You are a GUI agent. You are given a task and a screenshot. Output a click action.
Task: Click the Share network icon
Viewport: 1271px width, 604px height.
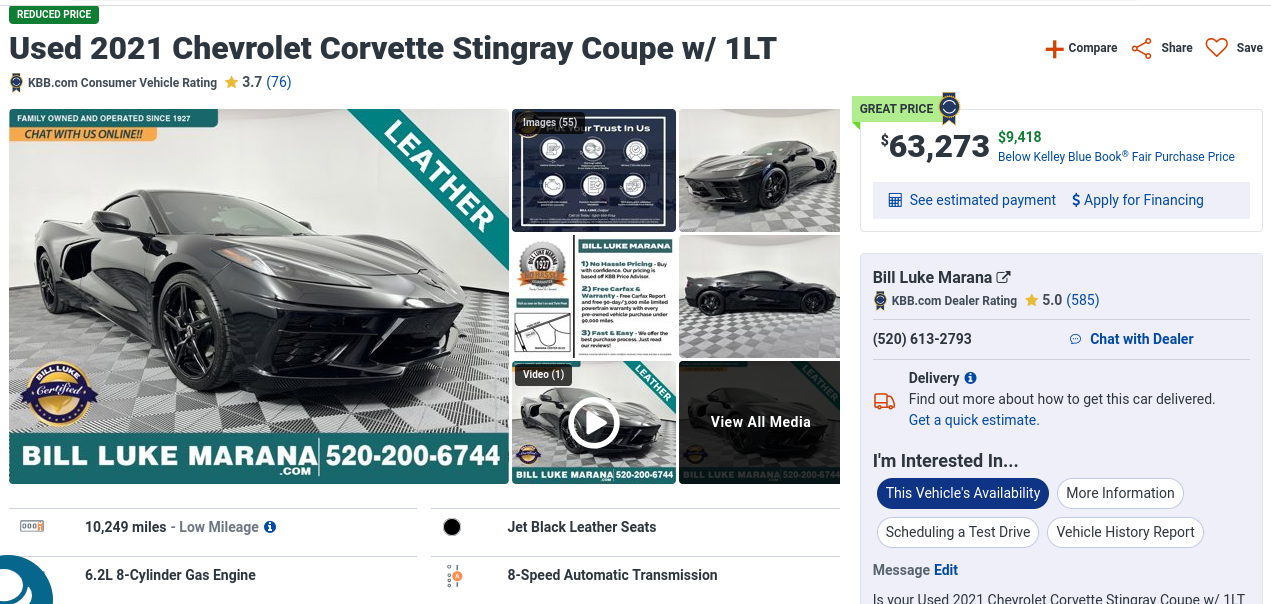pyautogui.click(x=1141, y=48)
